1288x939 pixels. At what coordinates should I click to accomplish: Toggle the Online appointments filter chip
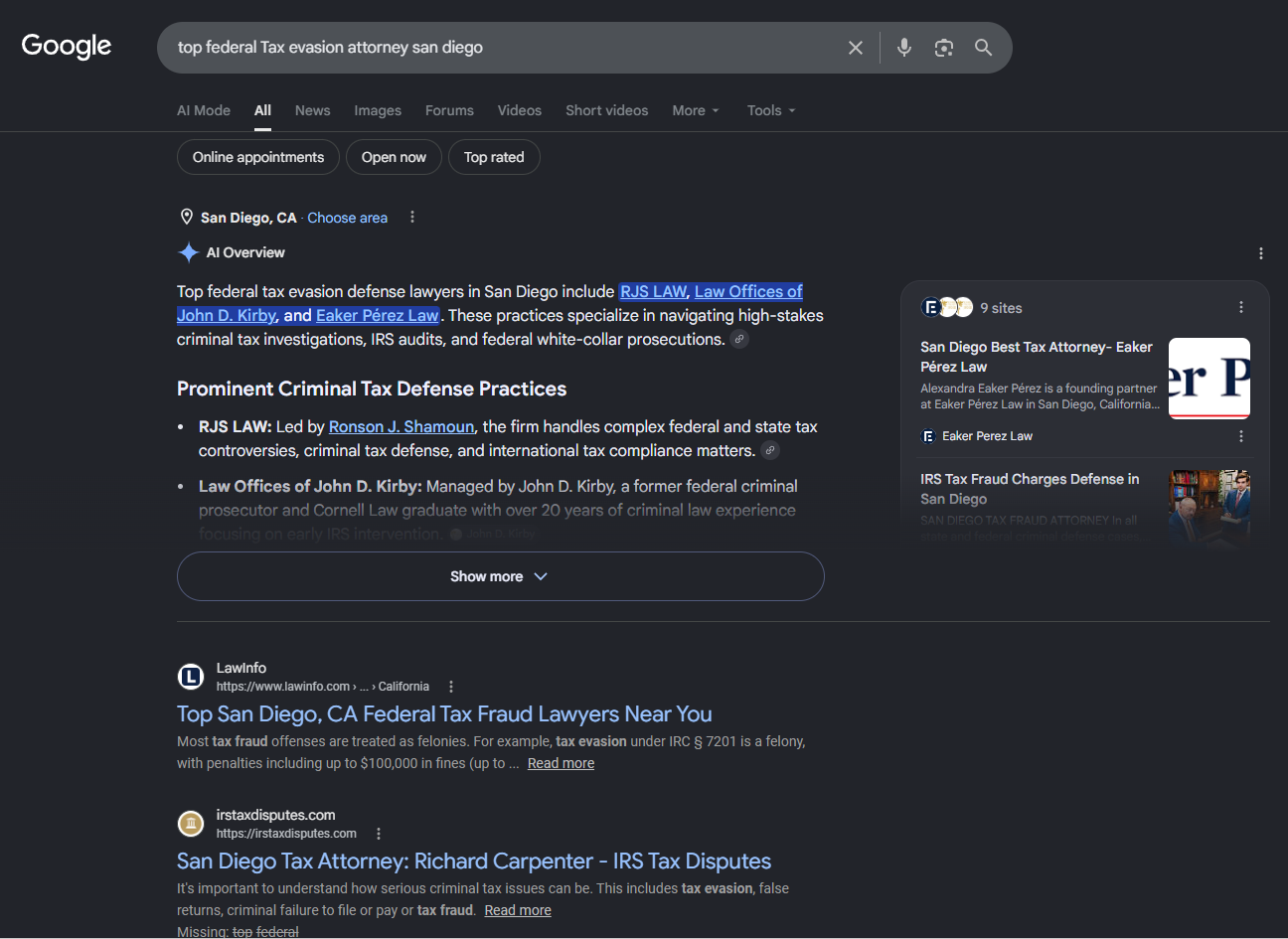click(258, 157)
